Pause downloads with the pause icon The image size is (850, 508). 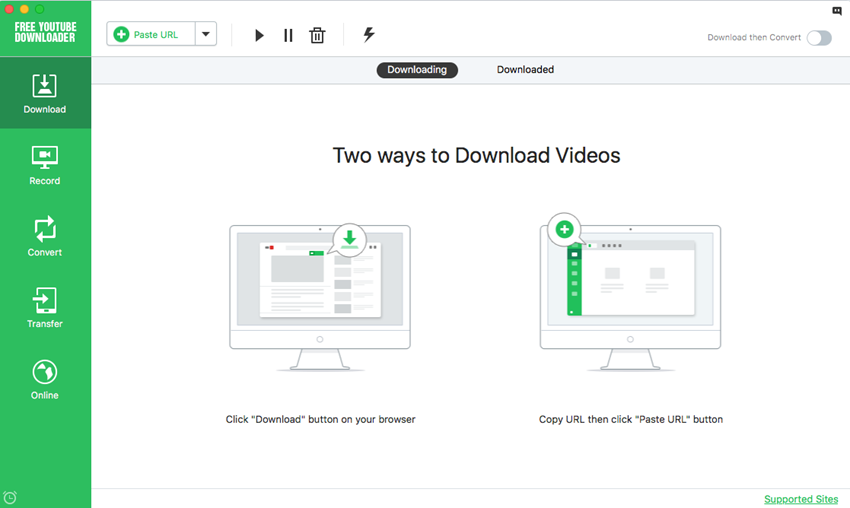pos(288,35)
